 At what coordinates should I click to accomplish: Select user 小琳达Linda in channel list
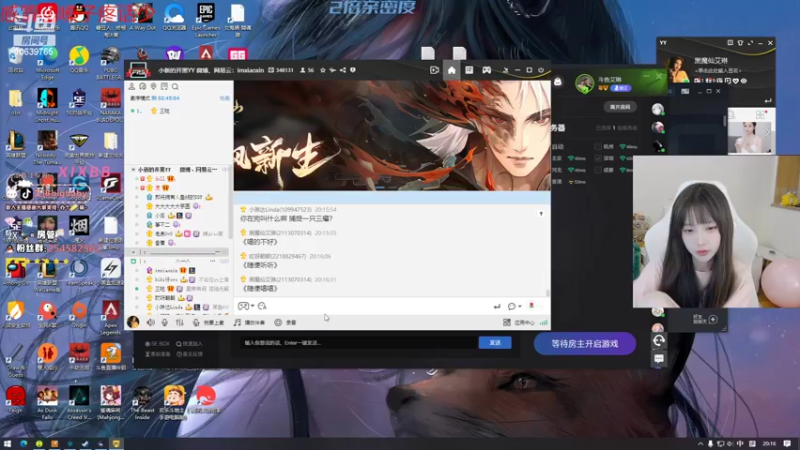tap(169, 307)
